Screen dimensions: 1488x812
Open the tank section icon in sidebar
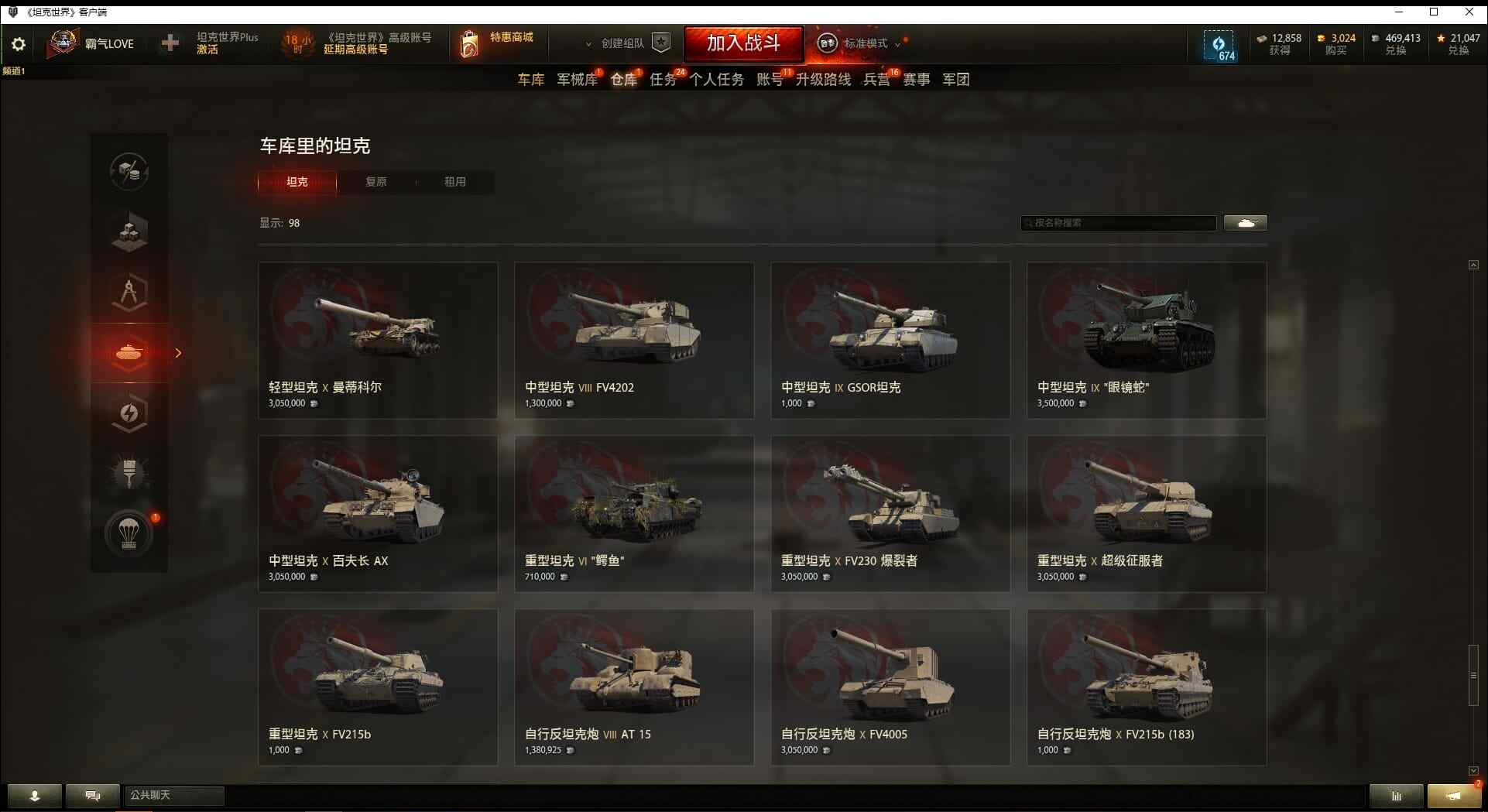point(129,353)
